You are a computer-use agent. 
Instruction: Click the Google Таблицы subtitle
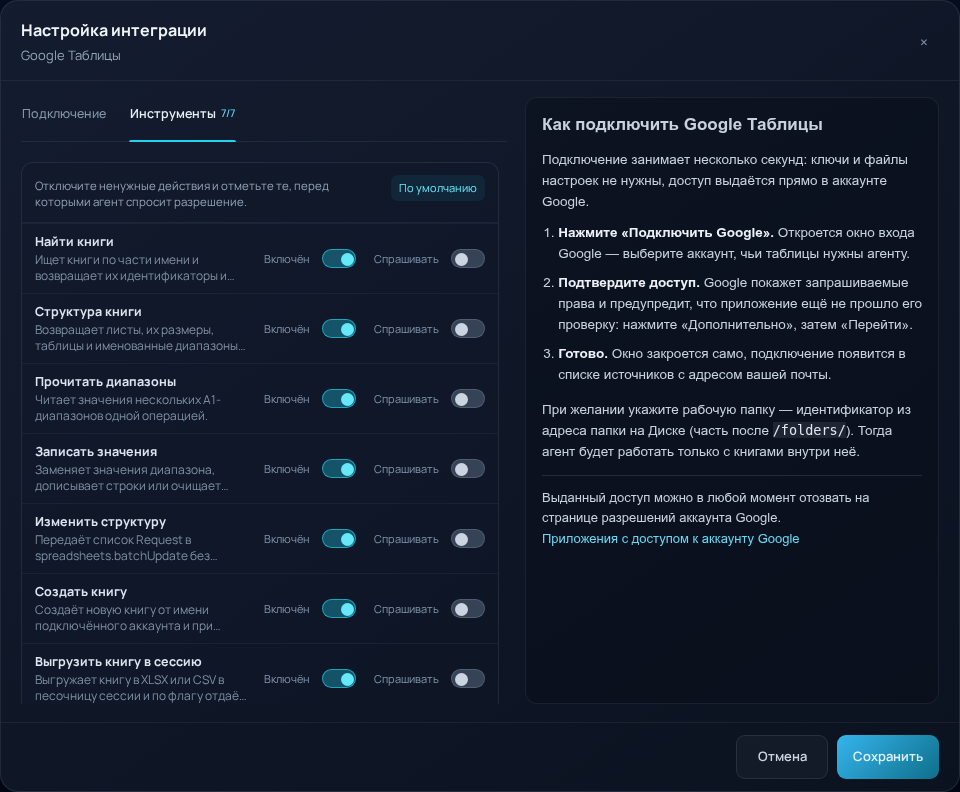[x=70, y=56]
